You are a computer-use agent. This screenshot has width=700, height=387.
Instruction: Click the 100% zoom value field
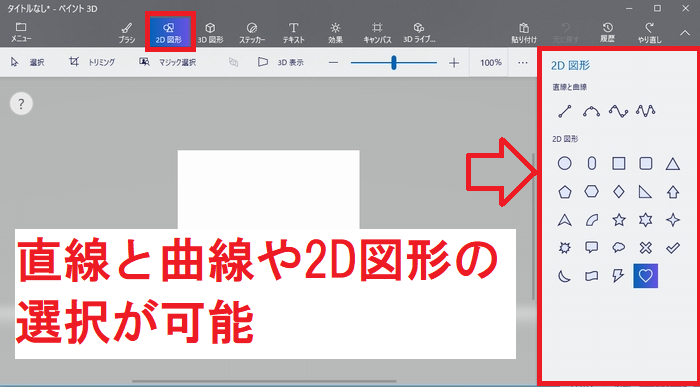[x=491, y=63]
